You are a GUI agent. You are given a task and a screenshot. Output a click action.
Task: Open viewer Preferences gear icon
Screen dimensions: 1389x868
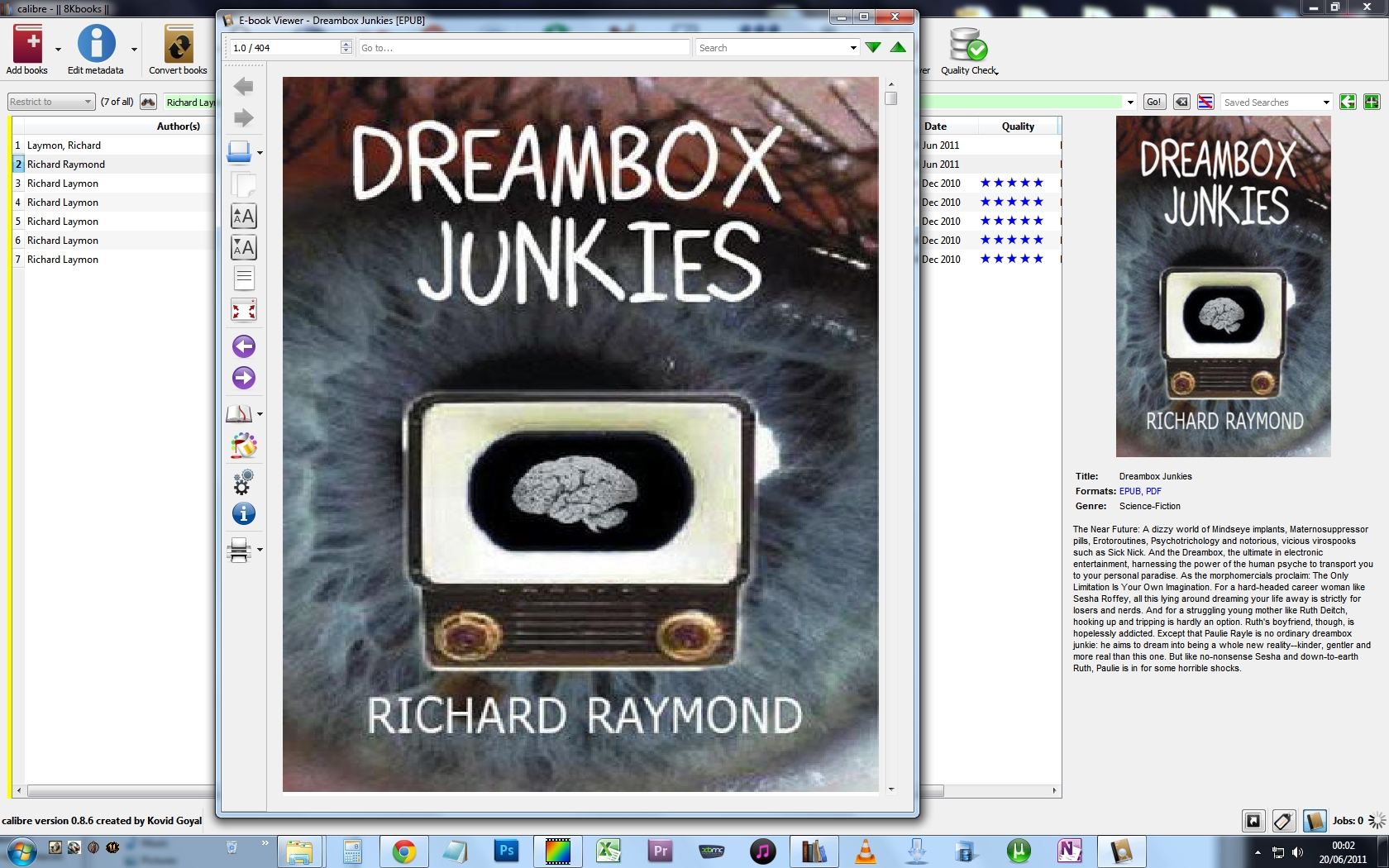pos(243,481)
